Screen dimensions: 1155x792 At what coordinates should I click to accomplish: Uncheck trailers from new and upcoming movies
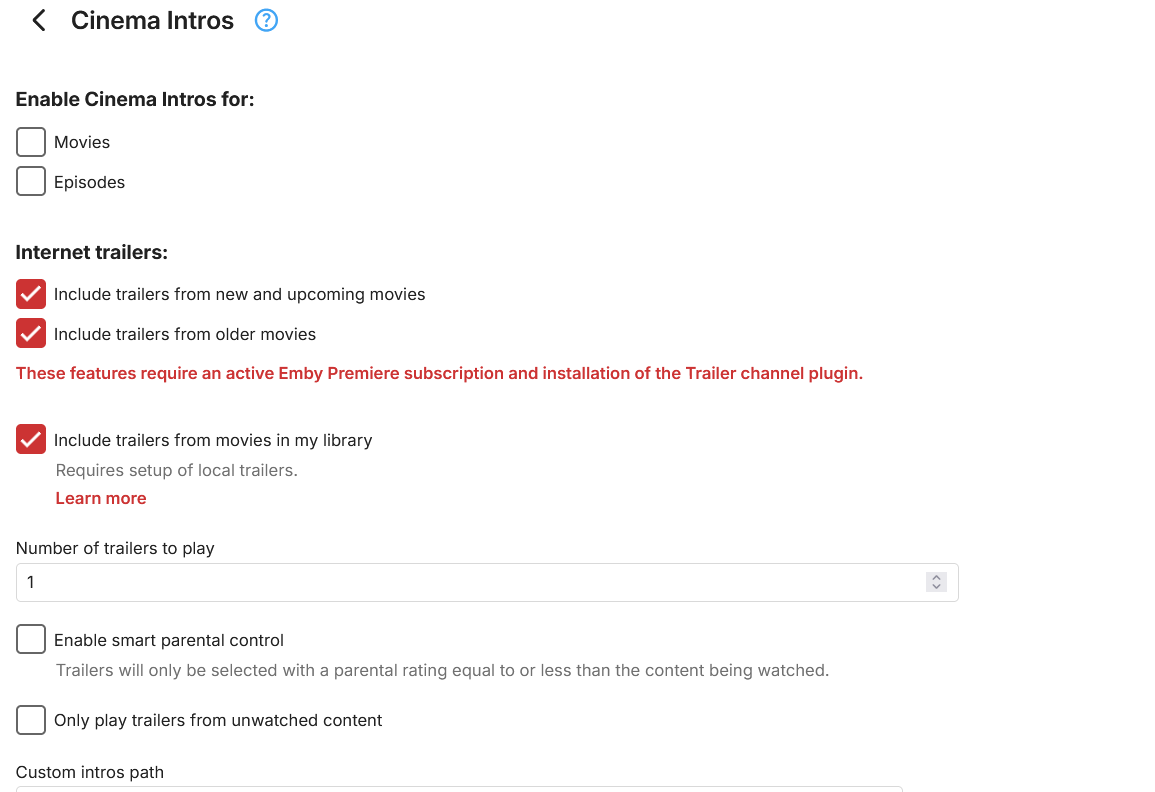[x=31, y=294]
